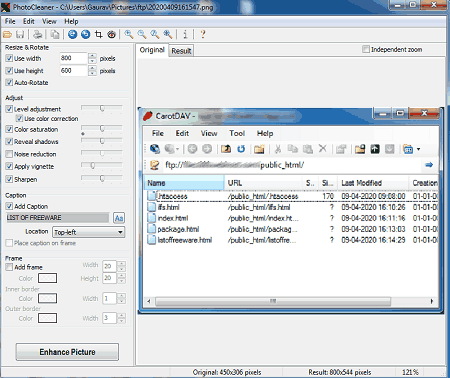Click the magnifier icon with four arrows
450x378 pixels.
point(168,34)
